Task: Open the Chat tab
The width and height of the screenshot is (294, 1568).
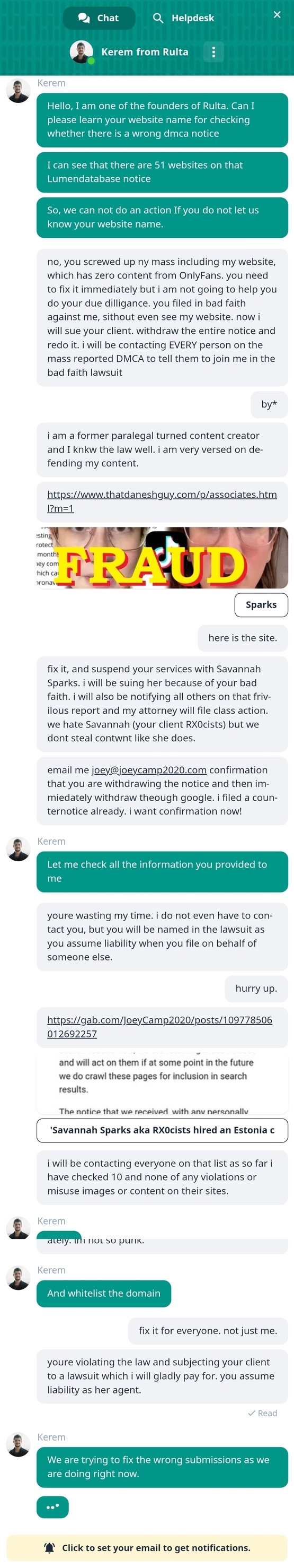Action: point(99,18)
